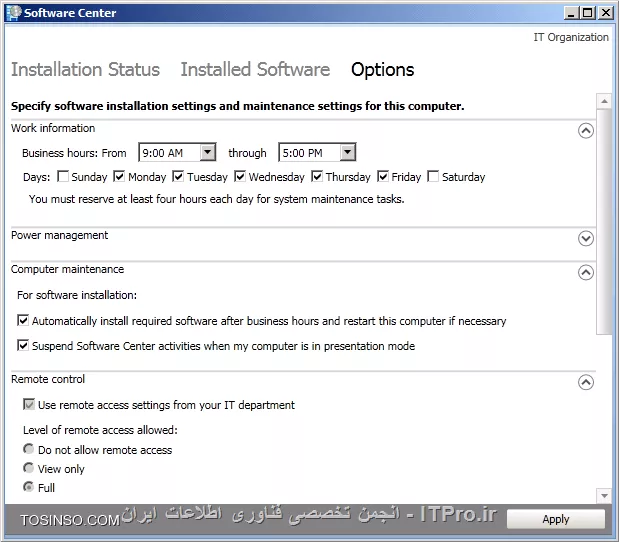Minimize the Software Center window
619x542 pixels.
pyautogui.click(x=571, y=13)
